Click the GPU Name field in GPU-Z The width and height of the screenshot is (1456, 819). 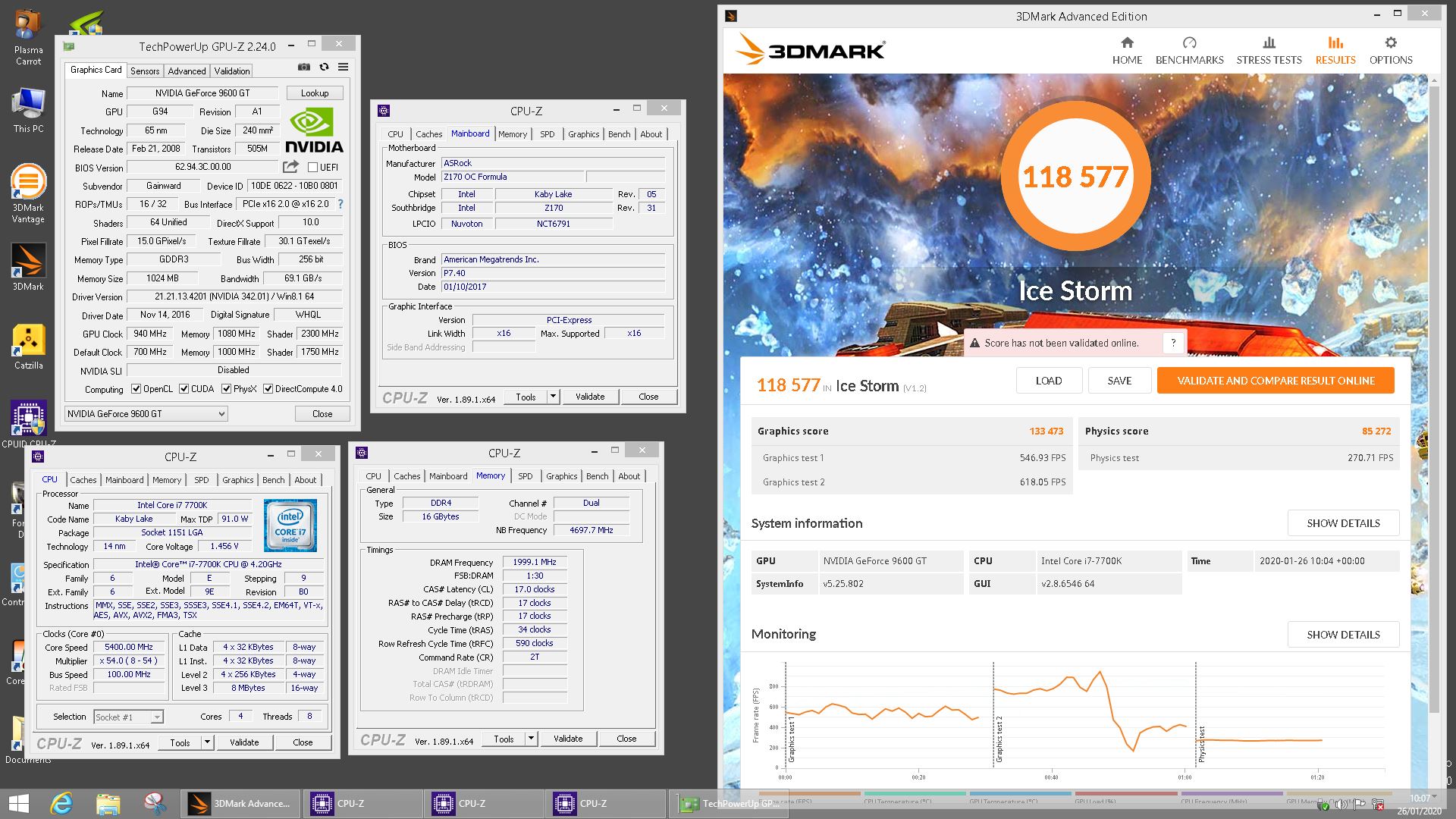202,93
